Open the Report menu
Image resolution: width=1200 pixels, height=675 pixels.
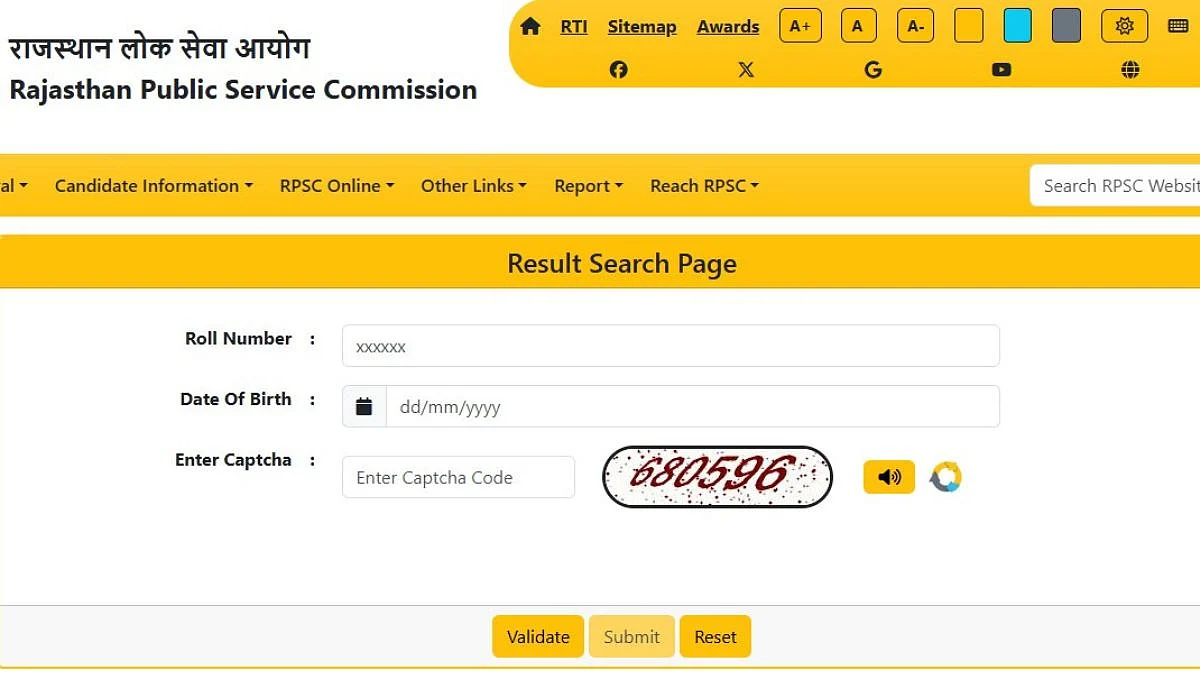tap(589, 186)
